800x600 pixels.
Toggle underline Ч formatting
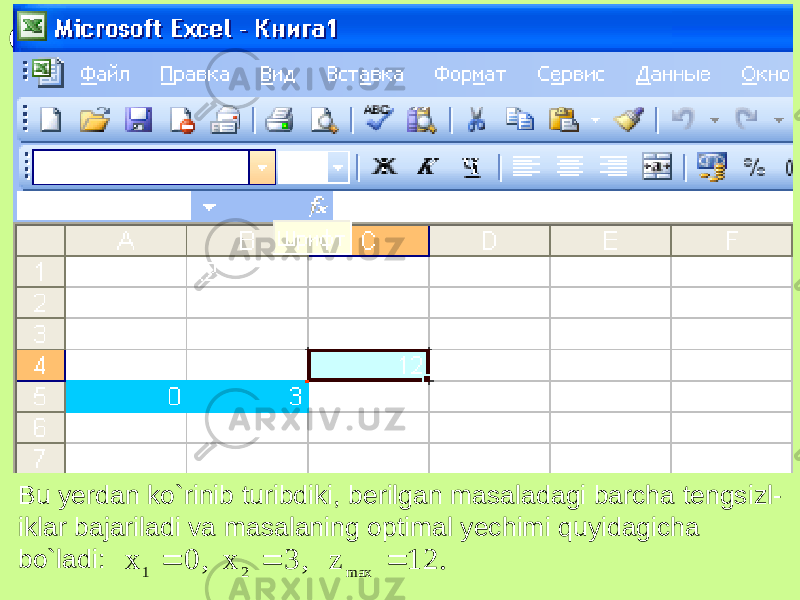coord(472,167)
